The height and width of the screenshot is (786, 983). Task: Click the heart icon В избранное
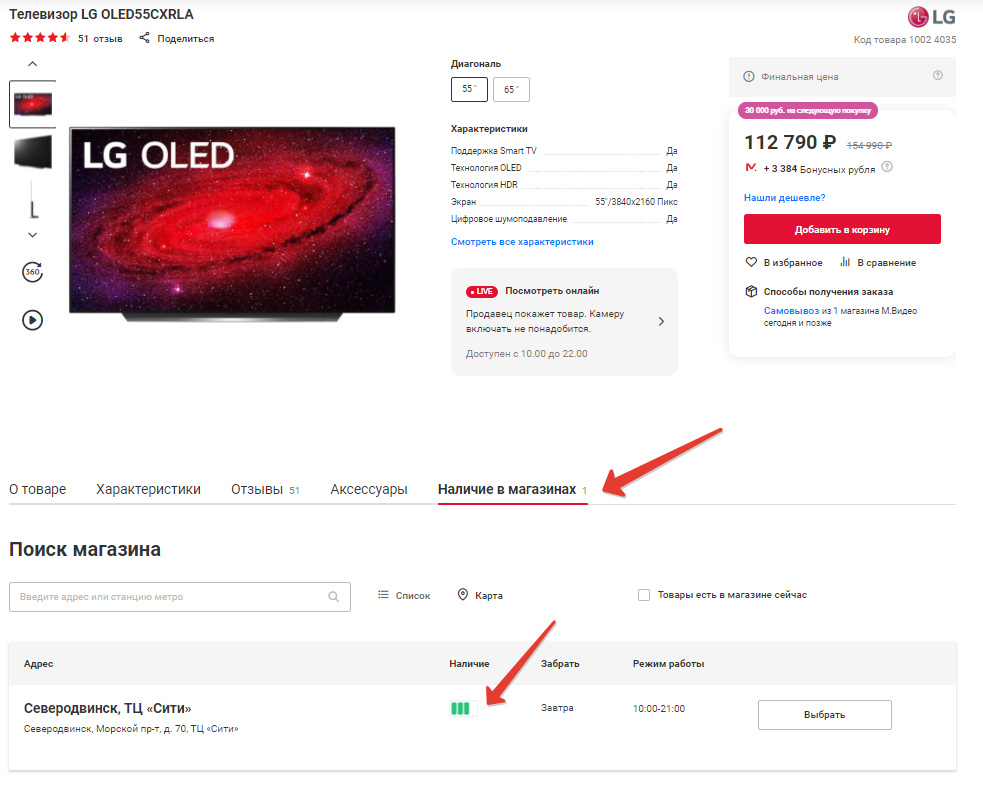(751, 262)
